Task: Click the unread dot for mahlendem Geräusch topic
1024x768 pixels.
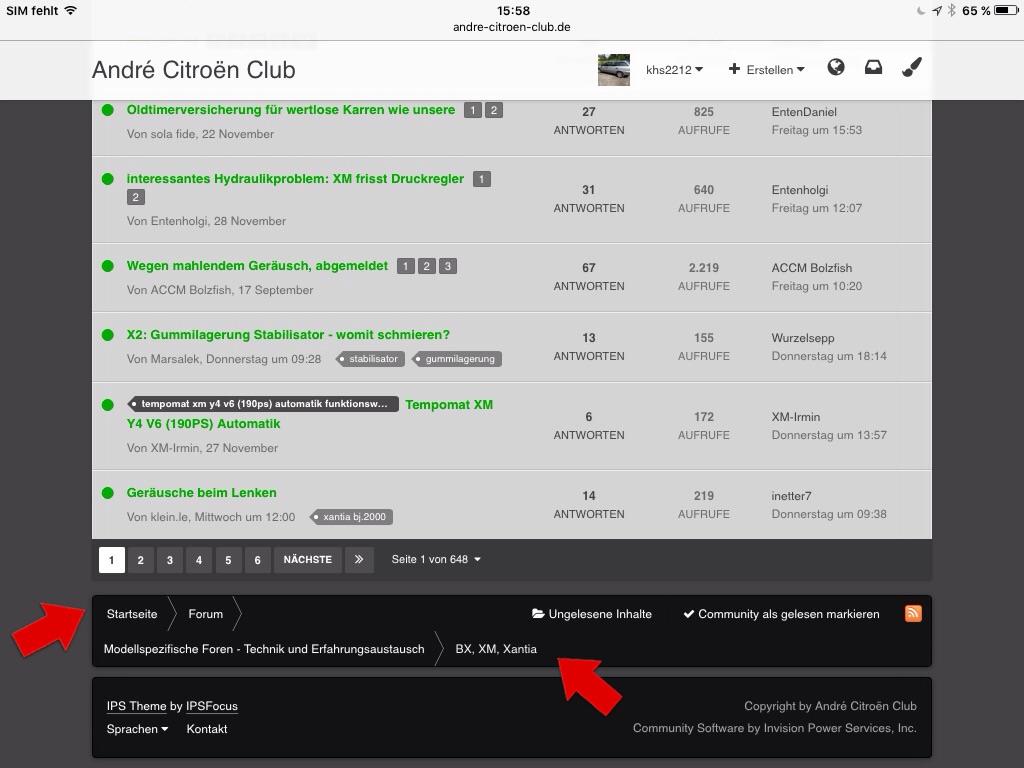Action: tap(108, 266)
